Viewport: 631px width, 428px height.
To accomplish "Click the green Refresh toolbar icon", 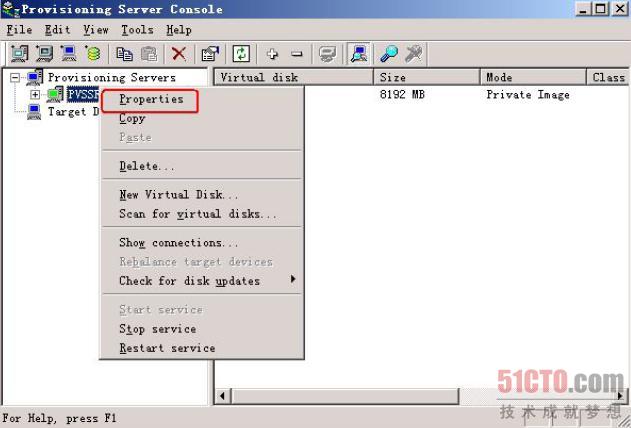I will click(x=241, y=54).
